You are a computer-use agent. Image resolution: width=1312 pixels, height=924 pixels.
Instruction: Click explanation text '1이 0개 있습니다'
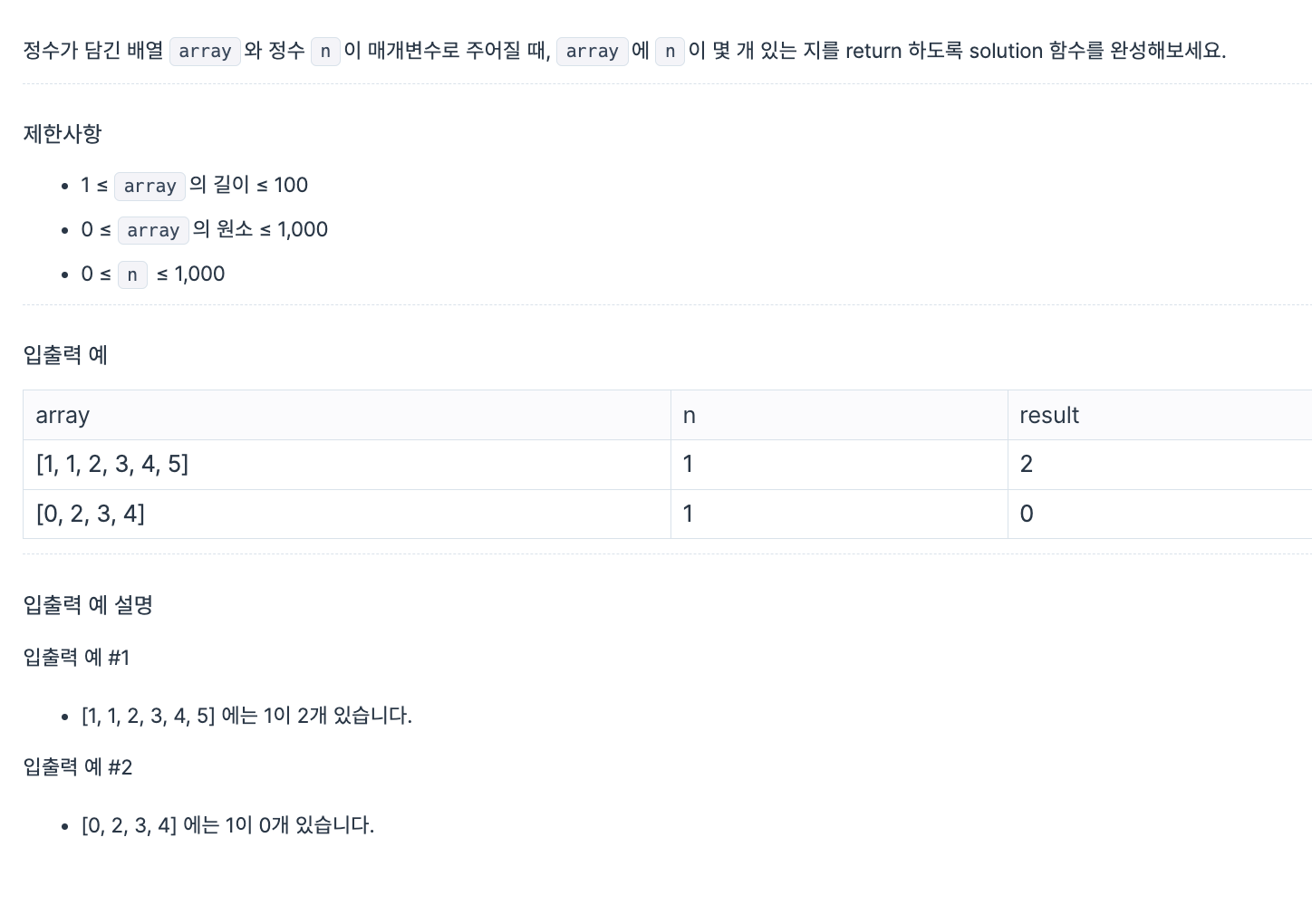coord(300,825)
